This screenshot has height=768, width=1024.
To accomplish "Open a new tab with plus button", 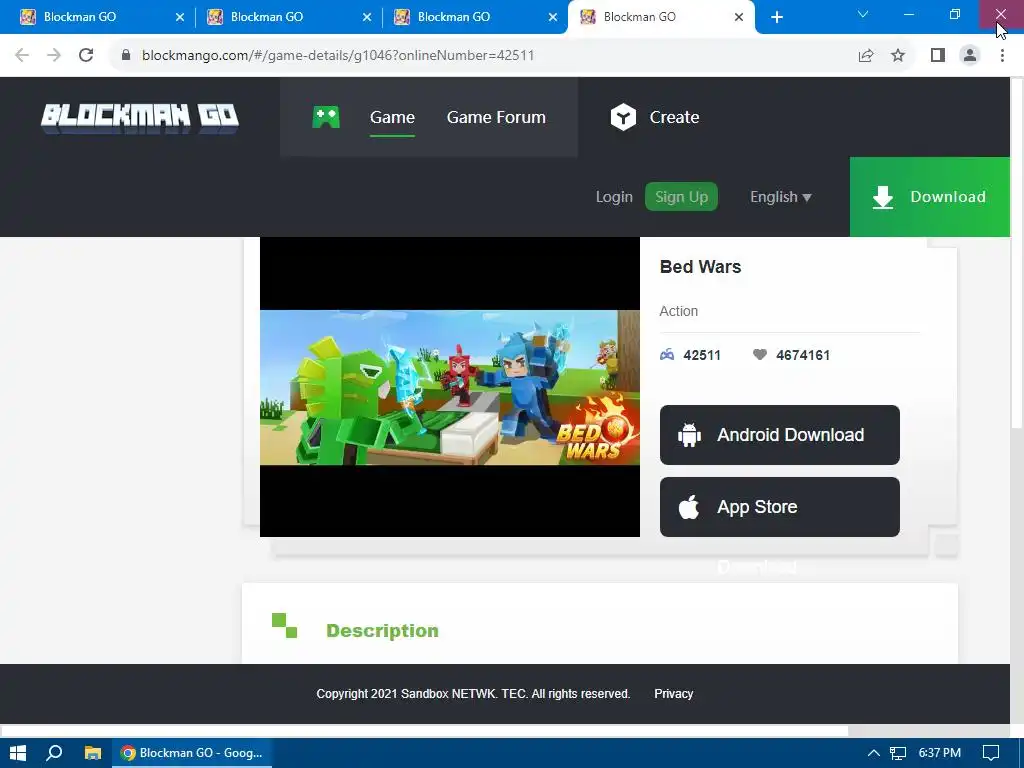I will coord(776,18).
